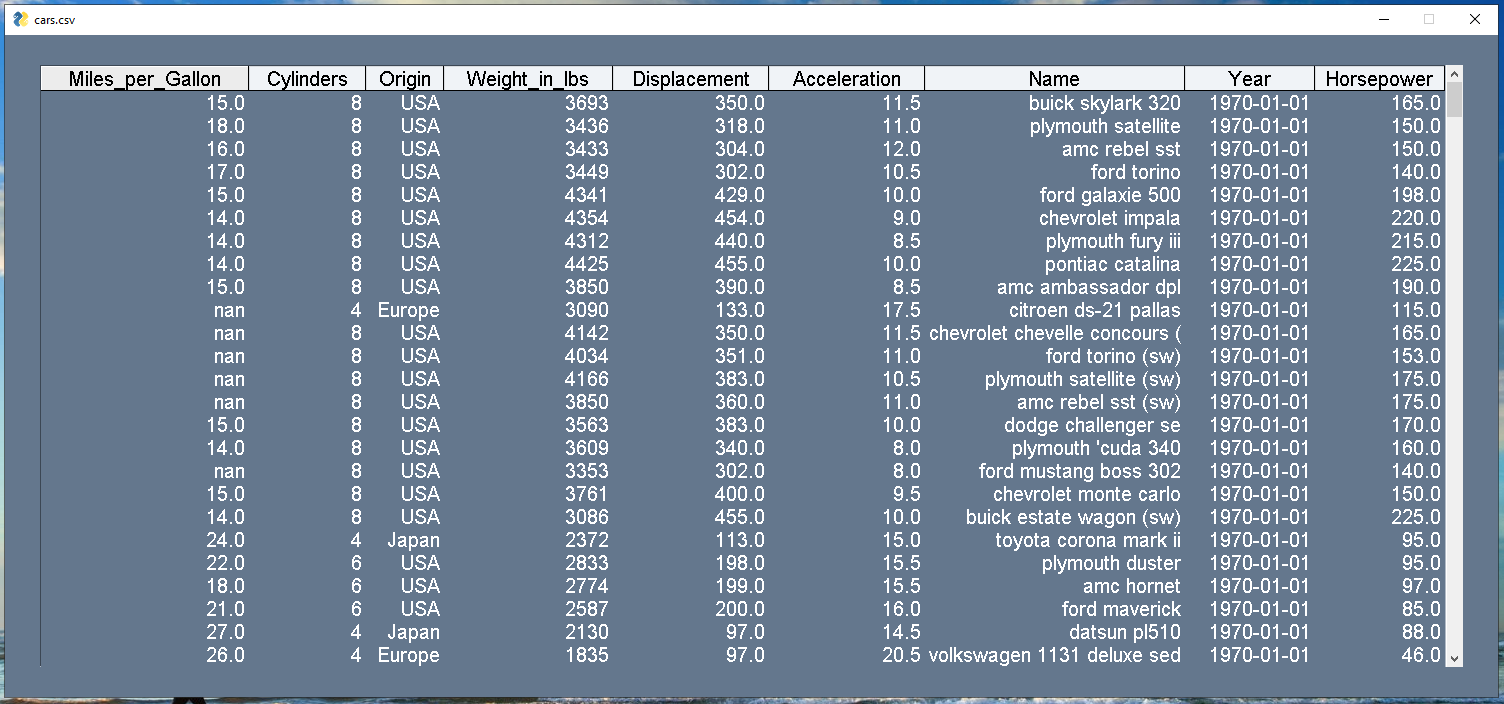This screenshot has height=704, width=1504.
Task: Select the 'chevrolet chevelle concours (' cell
Action: pos(1055,333)
